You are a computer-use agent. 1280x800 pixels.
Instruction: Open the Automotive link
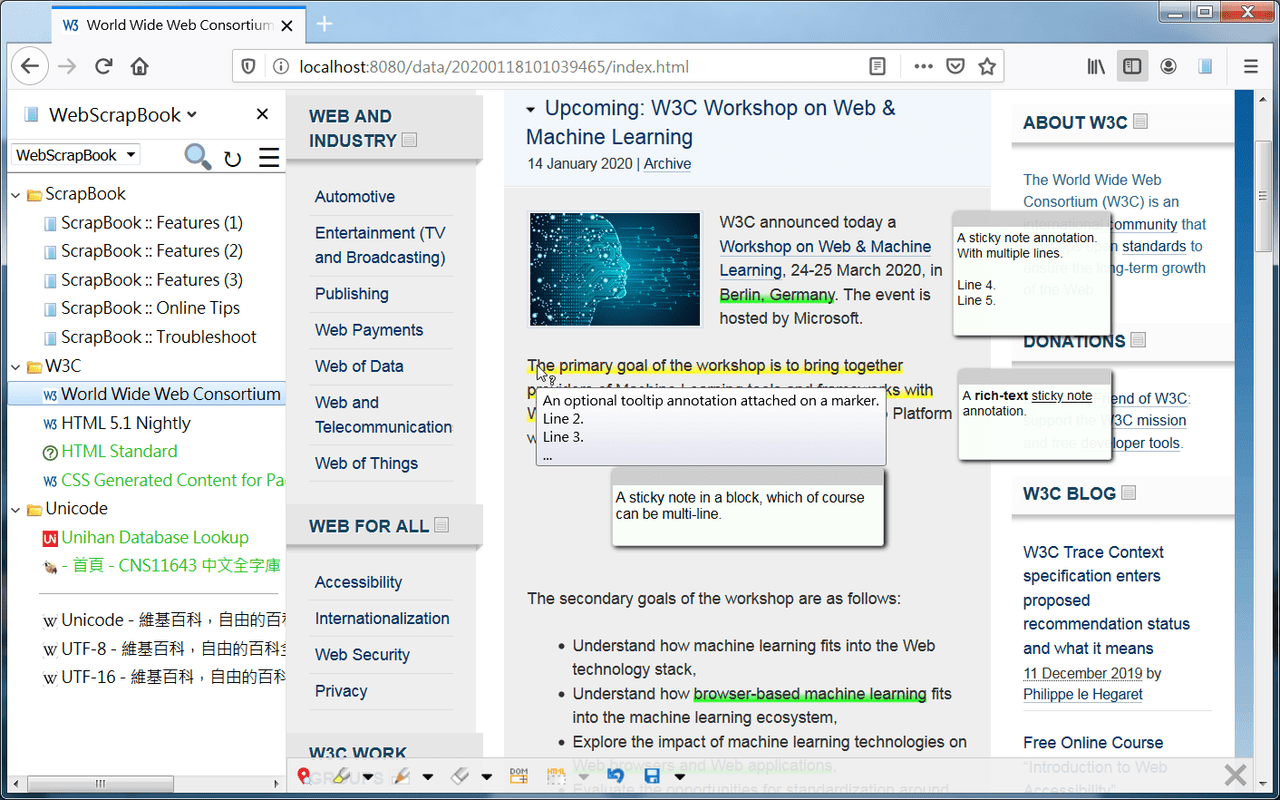355,197
